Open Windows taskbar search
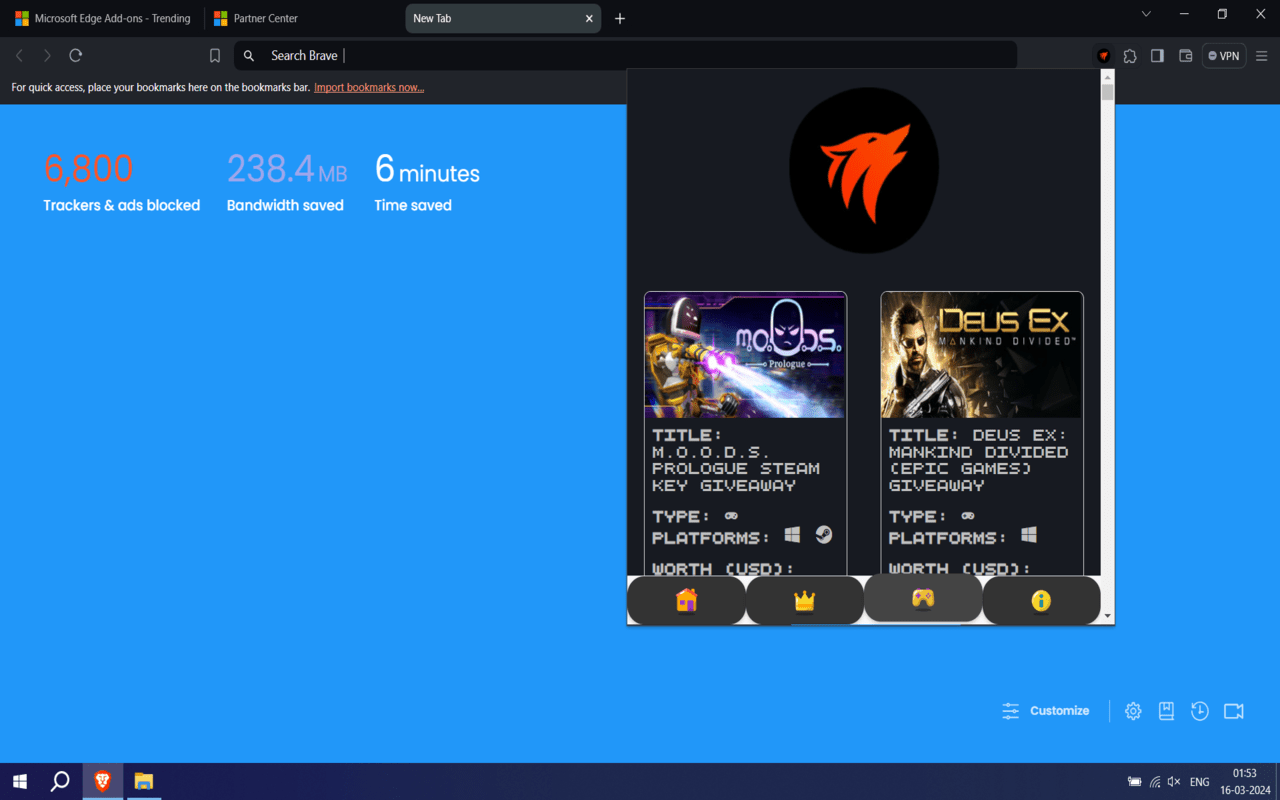Image resolution: width=1280 pixels, height=800 pixels. 60,781
